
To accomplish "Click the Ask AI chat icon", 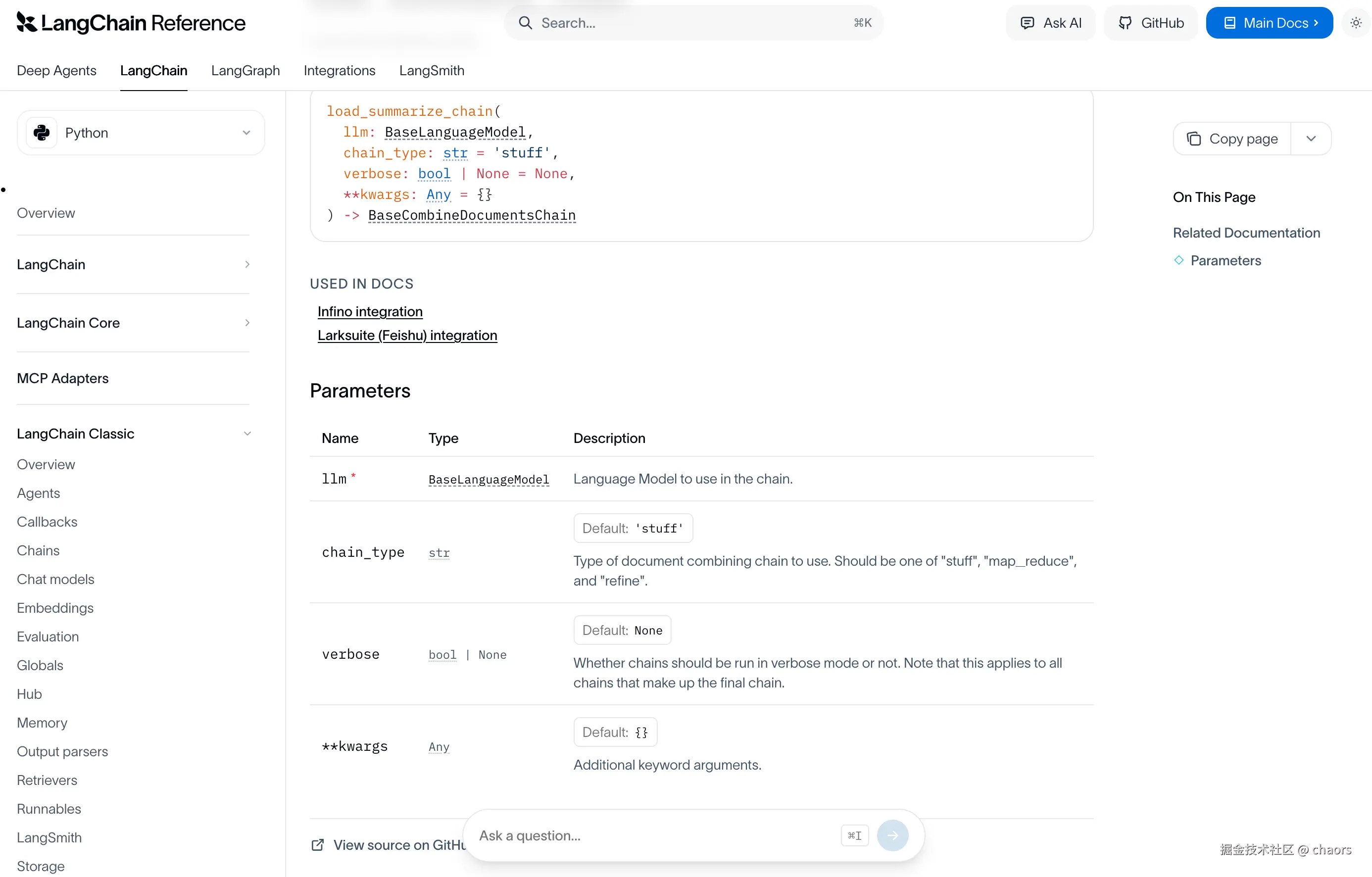I will tap(1027, 23).
